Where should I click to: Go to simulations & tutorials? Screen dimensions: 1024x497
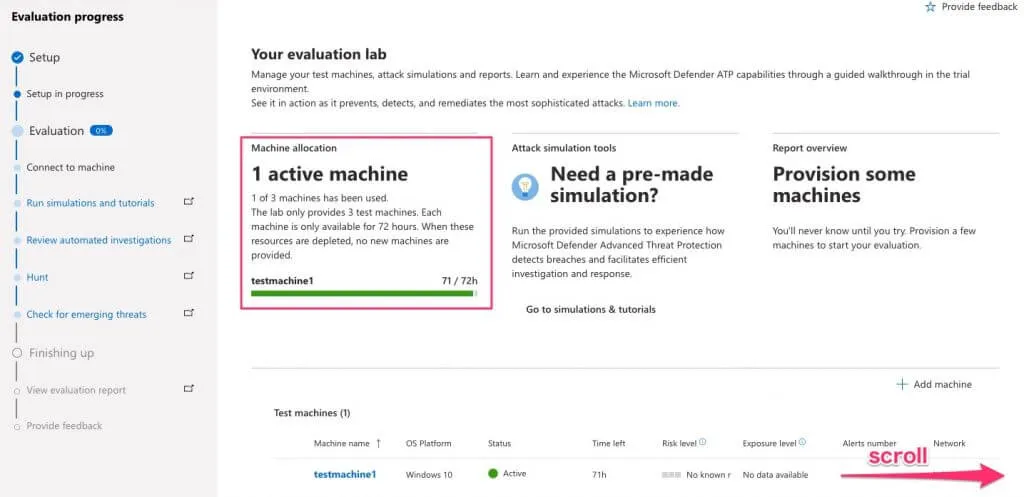(590, 309)
